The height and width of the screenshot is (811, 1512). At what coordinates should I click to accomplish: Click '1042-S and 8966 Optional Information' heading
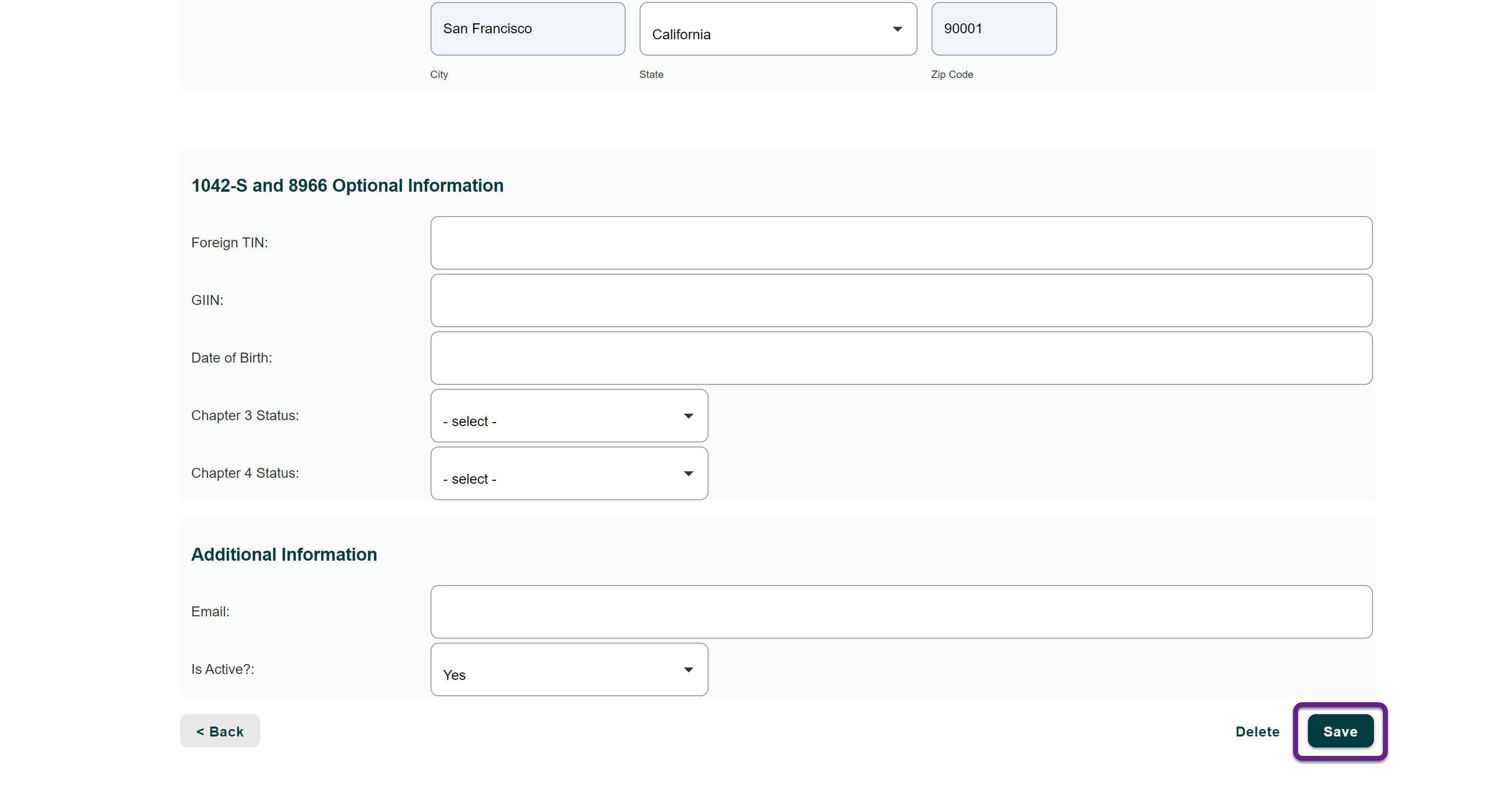[347, 186]
